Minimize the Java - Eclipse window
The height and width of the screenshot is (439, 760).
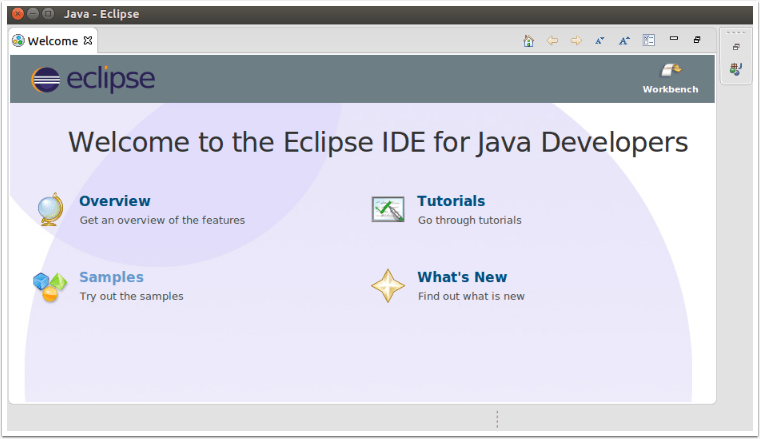[33, 14]
